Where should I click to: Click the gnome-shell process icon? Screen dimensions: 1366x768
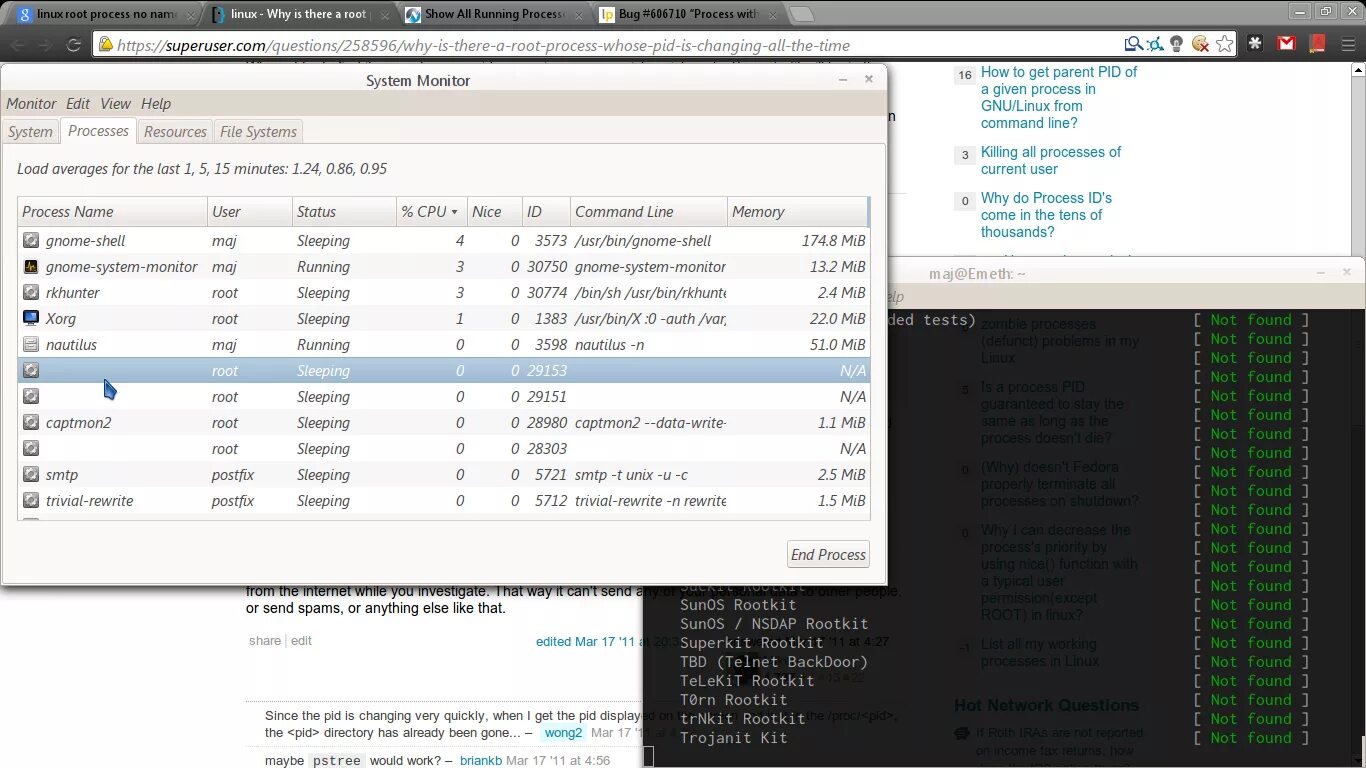click(31, 240)
